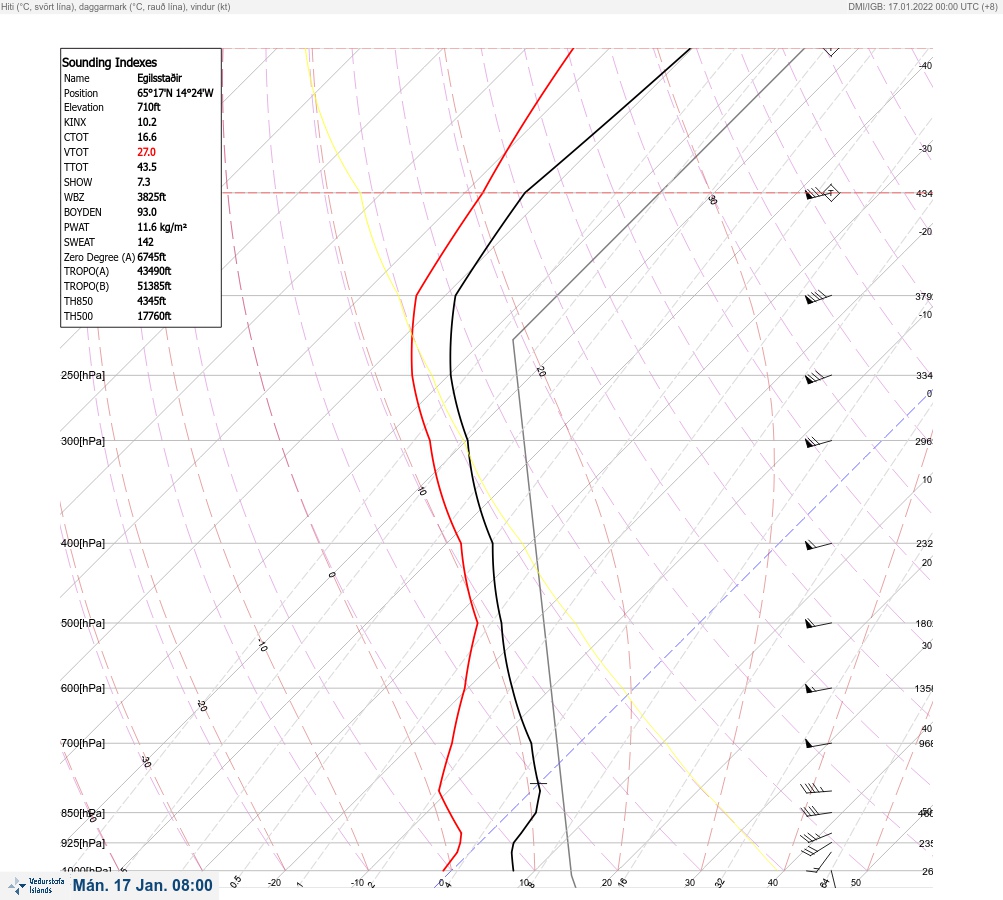Viewport: 1003px width, 900px height.
Task: Click the TTOT value '43.5'
Action: tap(146, 167)
